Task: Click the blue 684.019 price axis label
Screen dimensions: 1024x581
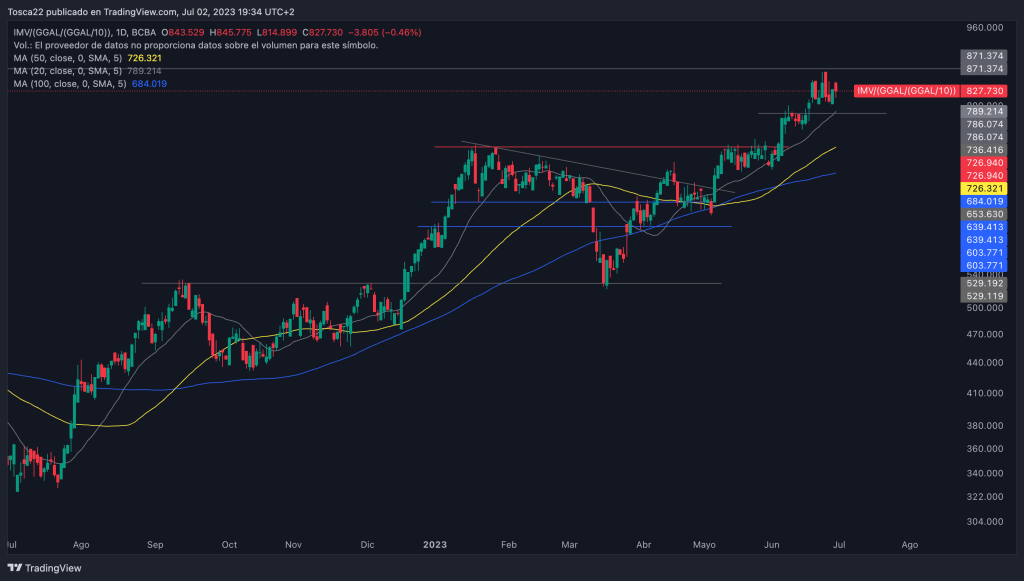Action: [983, 201]
